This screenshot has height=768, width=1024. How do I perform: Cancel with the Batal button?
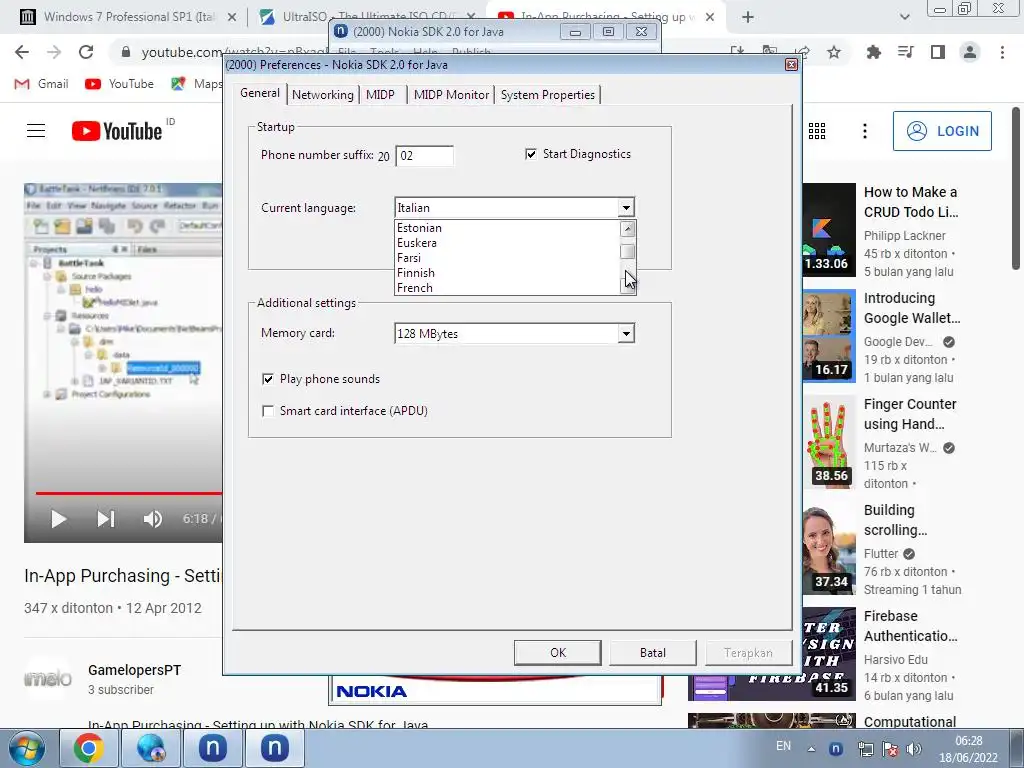pyautogui.click(x=652, y=652)
